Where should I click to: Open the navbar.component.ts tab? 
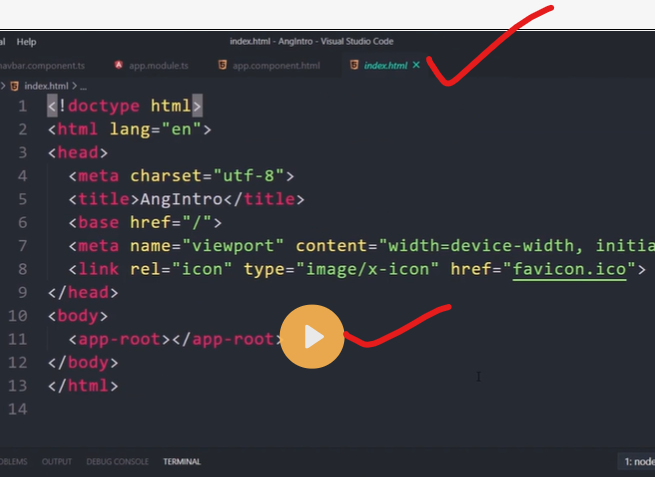point(42,65)
